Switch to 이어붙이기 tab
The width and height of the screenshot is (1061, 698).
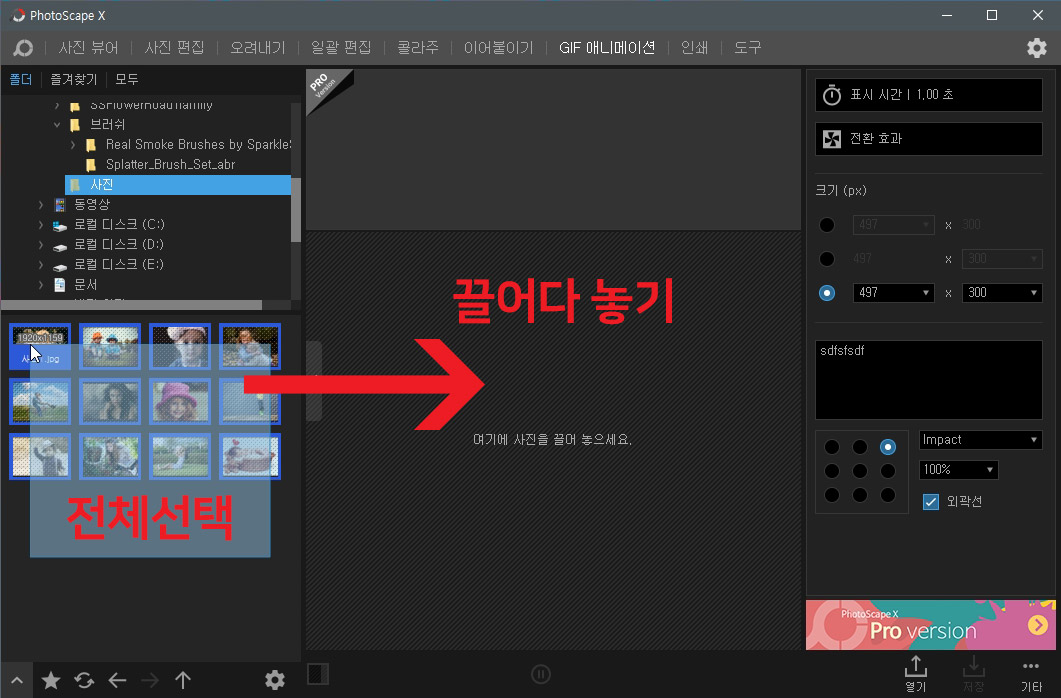pyautogui.click(x=499, y=47)
